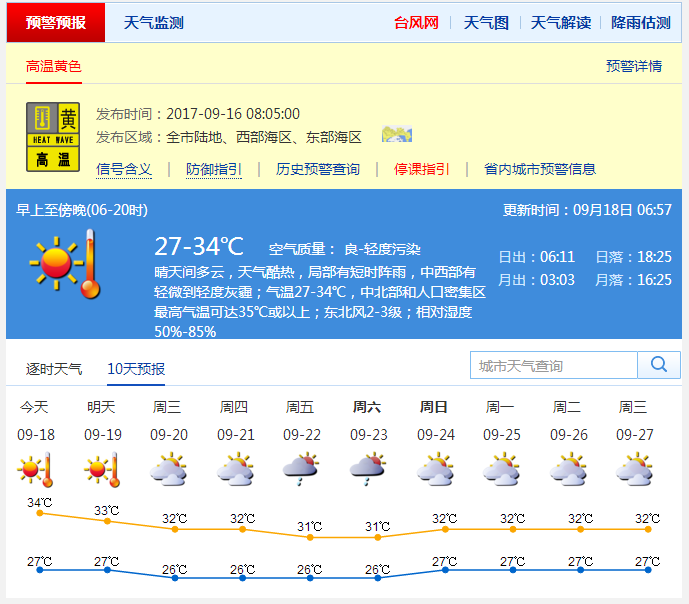689x604 pixels.
Task: Click the yellow heat wave warning icon
Action: (53, 137)
